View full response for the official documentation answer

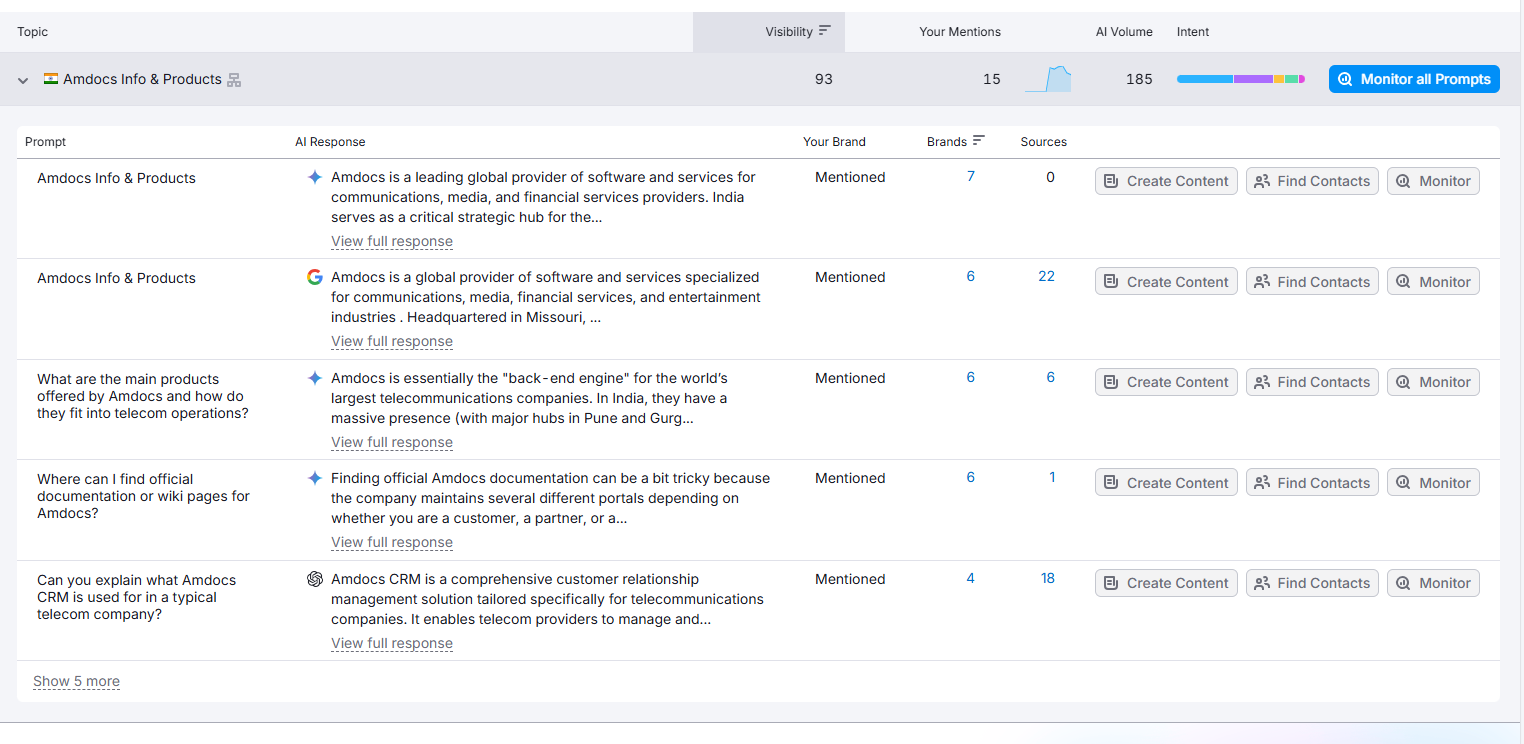[392, 542]
